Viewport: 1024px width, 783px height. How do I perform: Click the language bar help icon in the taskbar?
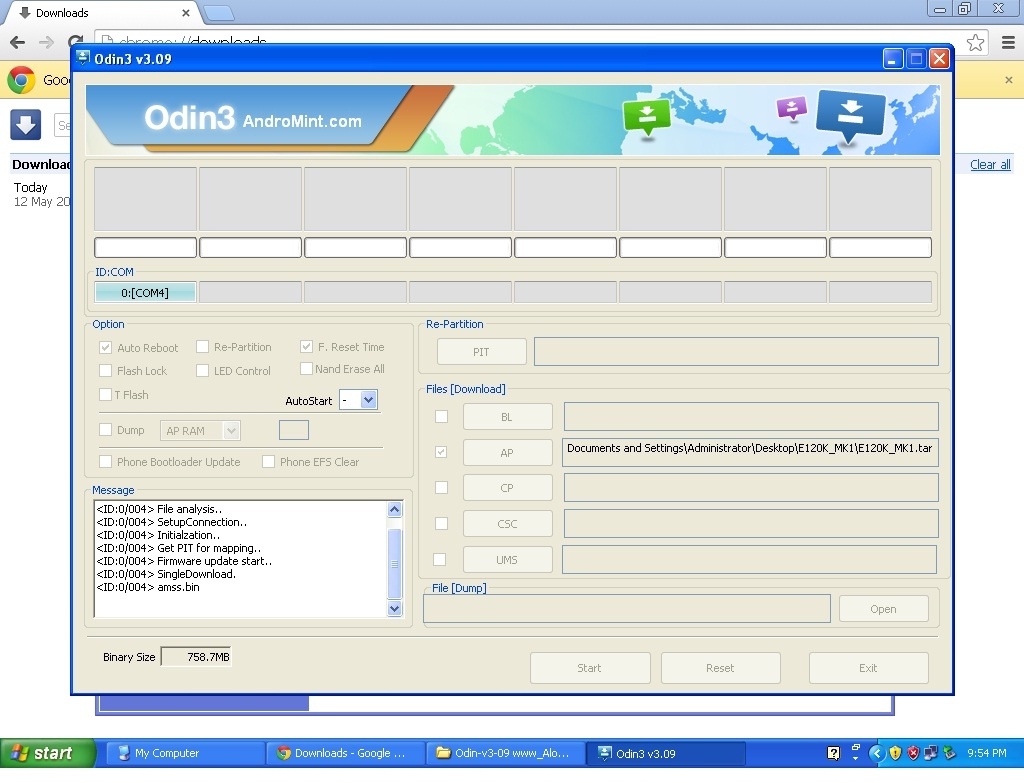(x=833, y=753)
